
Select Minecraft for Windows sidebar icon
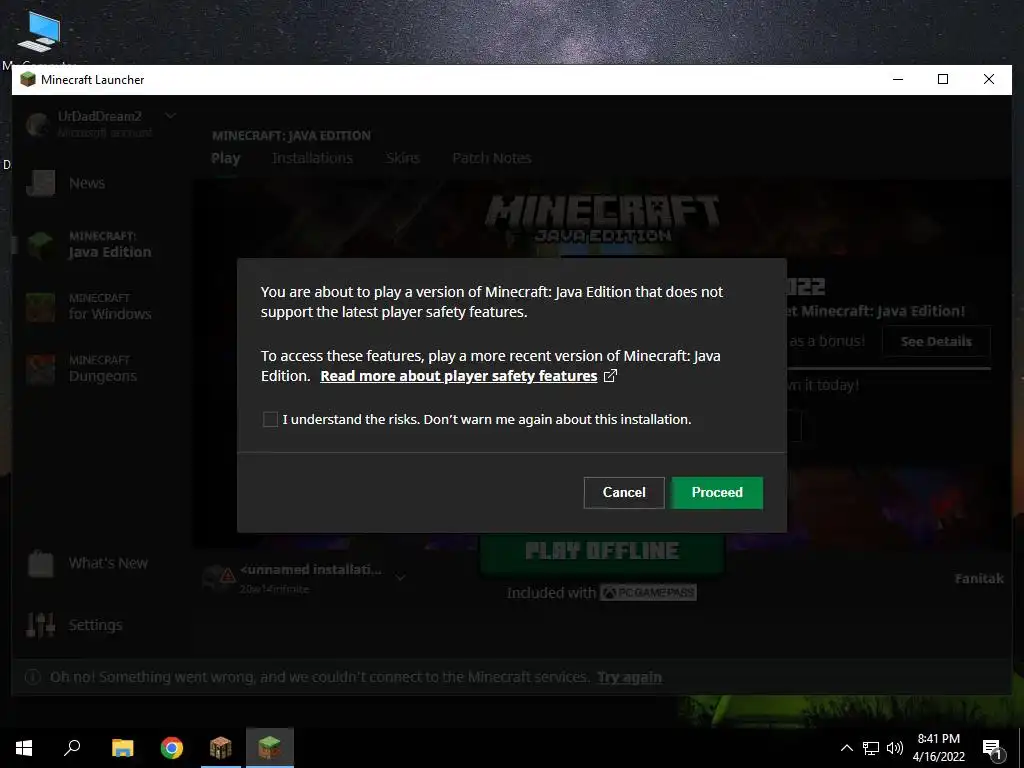[40, 307]
